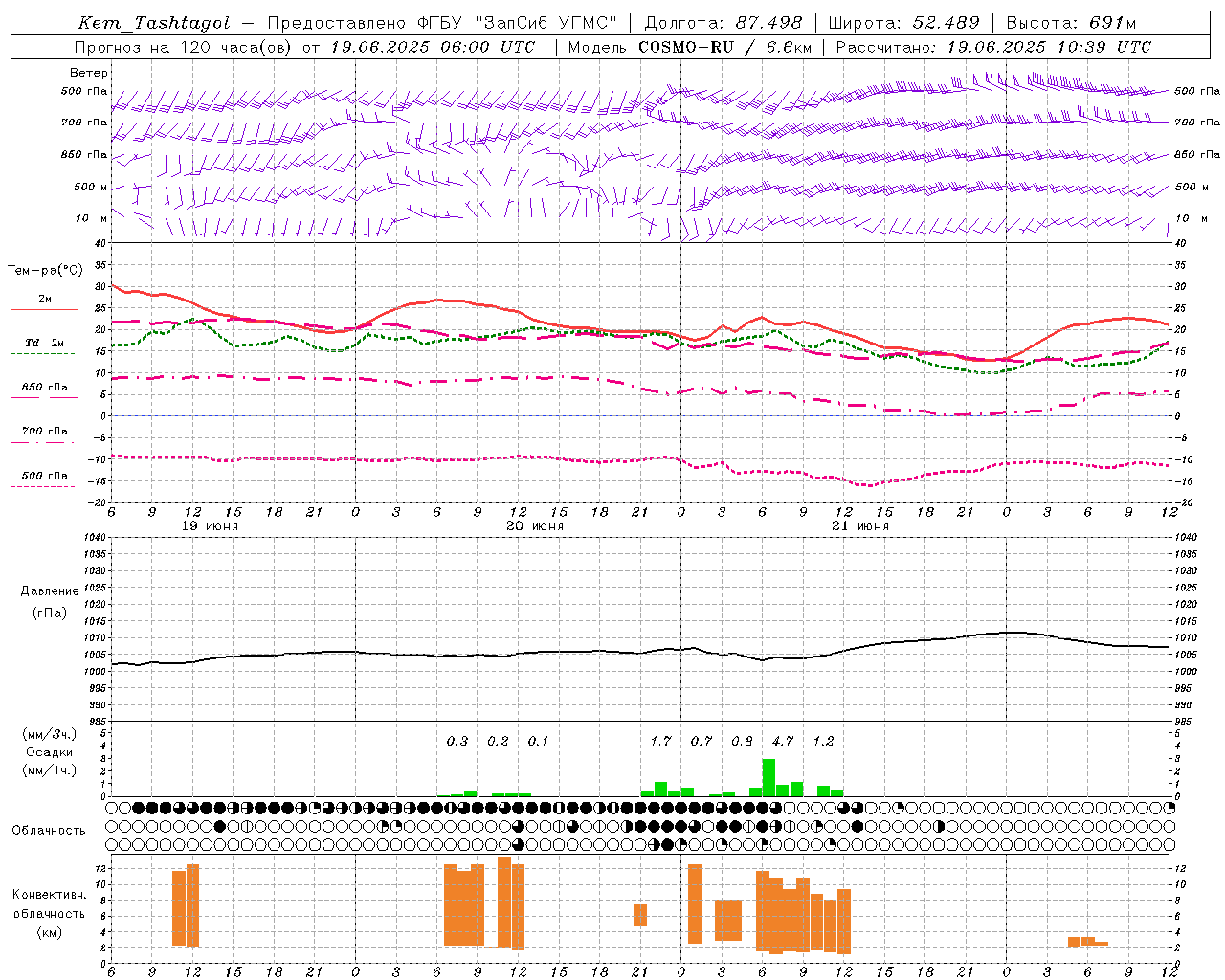Click the '2м' temperature legend entry
1225x980 pixels.
click(x=45, y=300)
